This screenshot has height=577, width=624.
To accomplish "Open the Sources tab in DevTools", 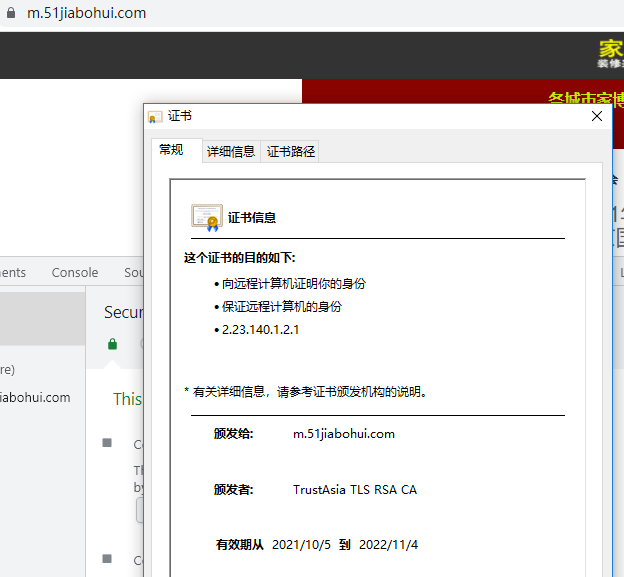I will (133, 272).
